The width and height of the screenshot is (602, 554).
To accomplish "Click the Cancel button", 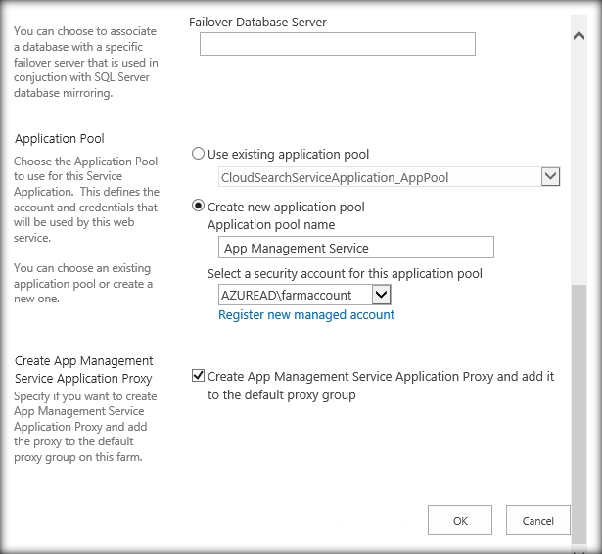I will click(538, 520).
